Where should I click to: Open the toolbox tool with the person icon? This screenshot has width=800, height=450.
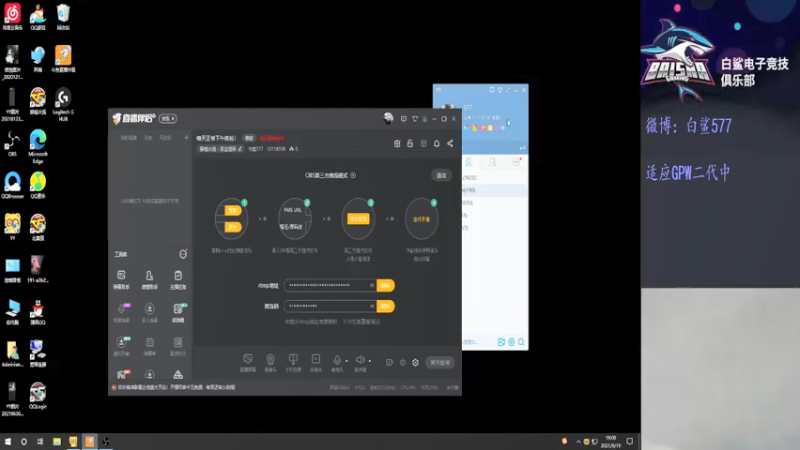[x=149, y=280]
